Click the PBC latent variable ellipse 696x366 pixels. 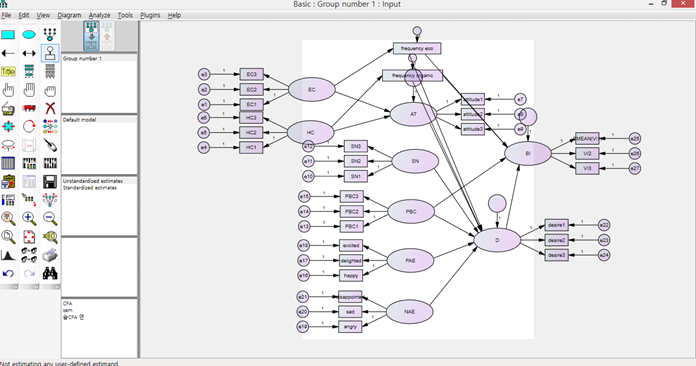point(411,212)
